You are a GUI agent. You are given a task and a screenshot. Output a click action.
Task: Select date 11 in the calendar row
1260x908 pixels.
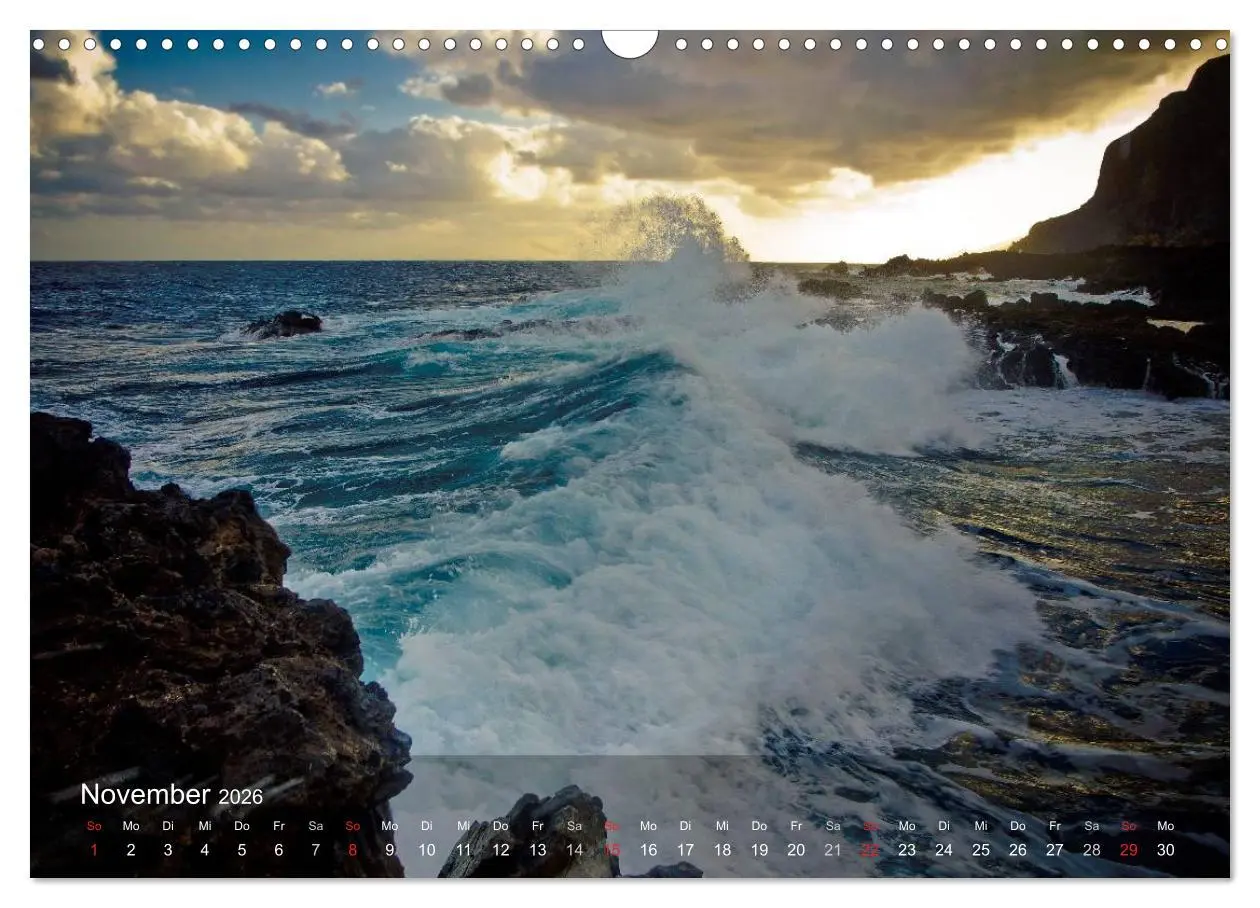click(464, 850)
